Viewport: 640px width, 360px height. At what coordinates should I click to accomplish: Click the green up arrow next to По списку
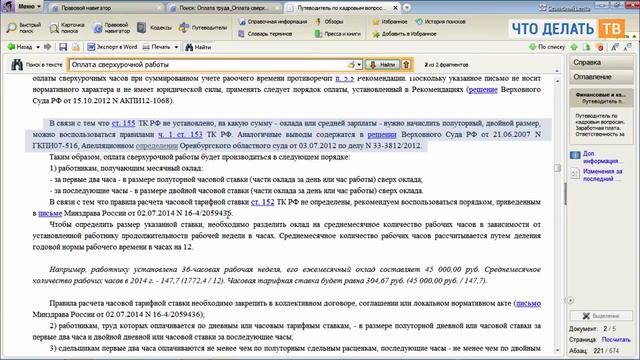point(574,47)
